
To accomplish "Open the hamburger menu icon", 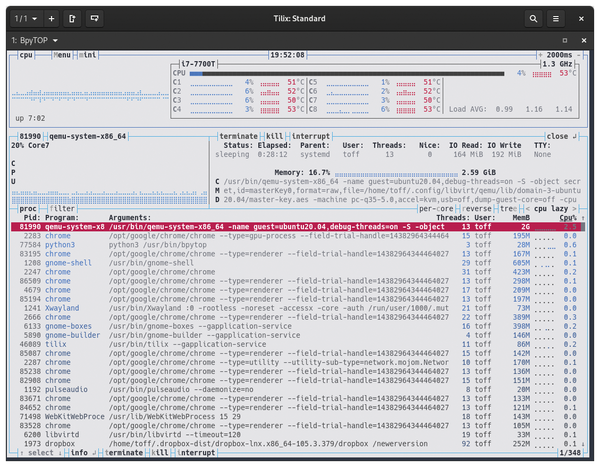I will point(556,19).
